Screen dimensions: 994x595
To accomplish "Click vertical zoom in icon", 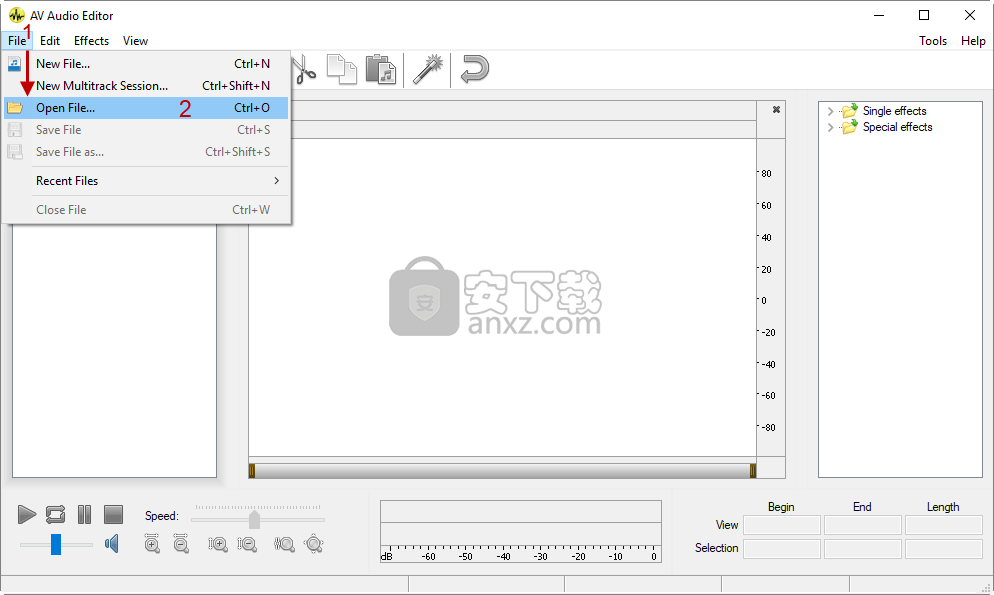I will click(x=217, y=544).
